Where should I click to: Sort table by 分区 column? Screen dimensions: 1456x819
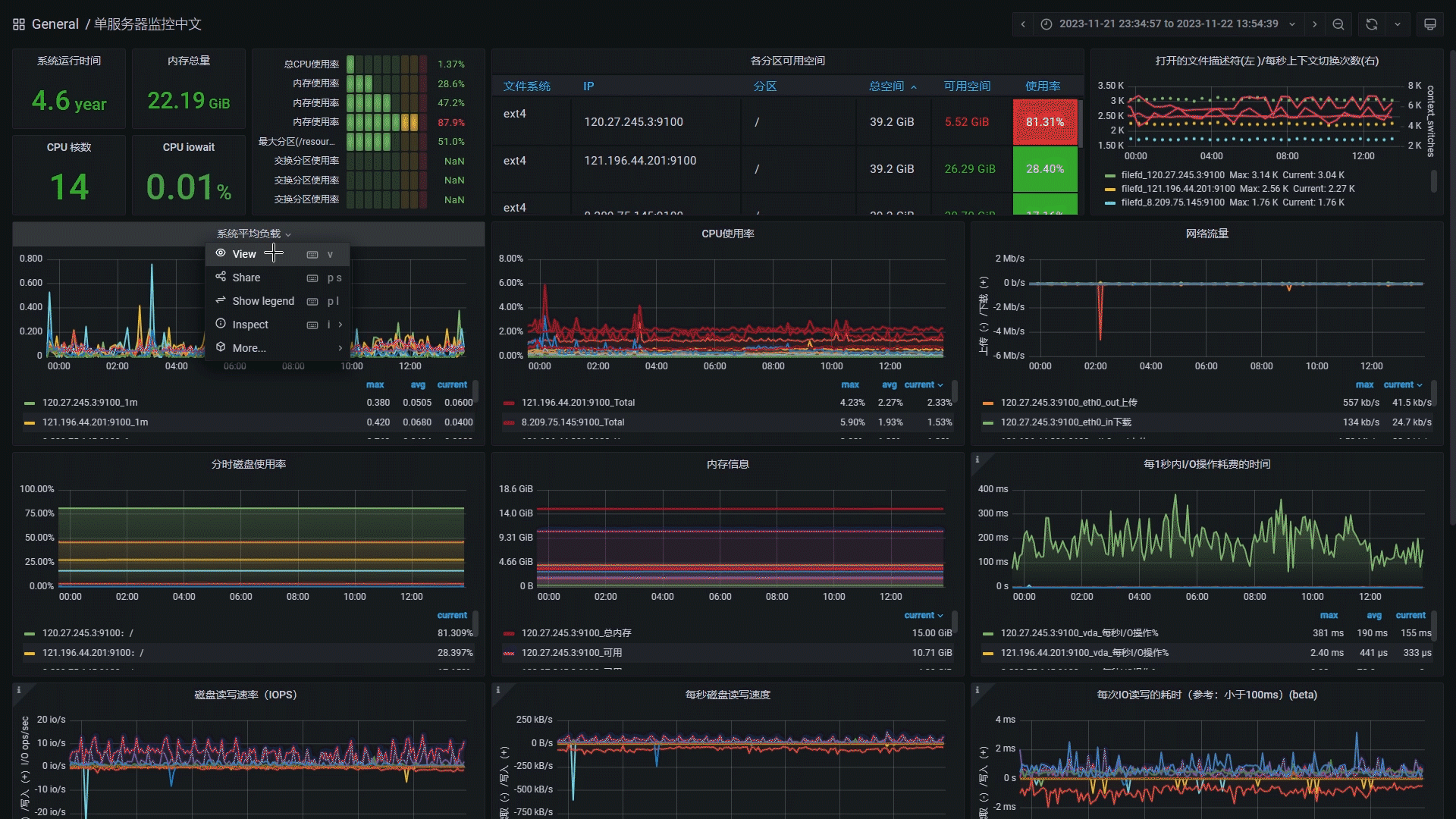click(x=765, y=86)
